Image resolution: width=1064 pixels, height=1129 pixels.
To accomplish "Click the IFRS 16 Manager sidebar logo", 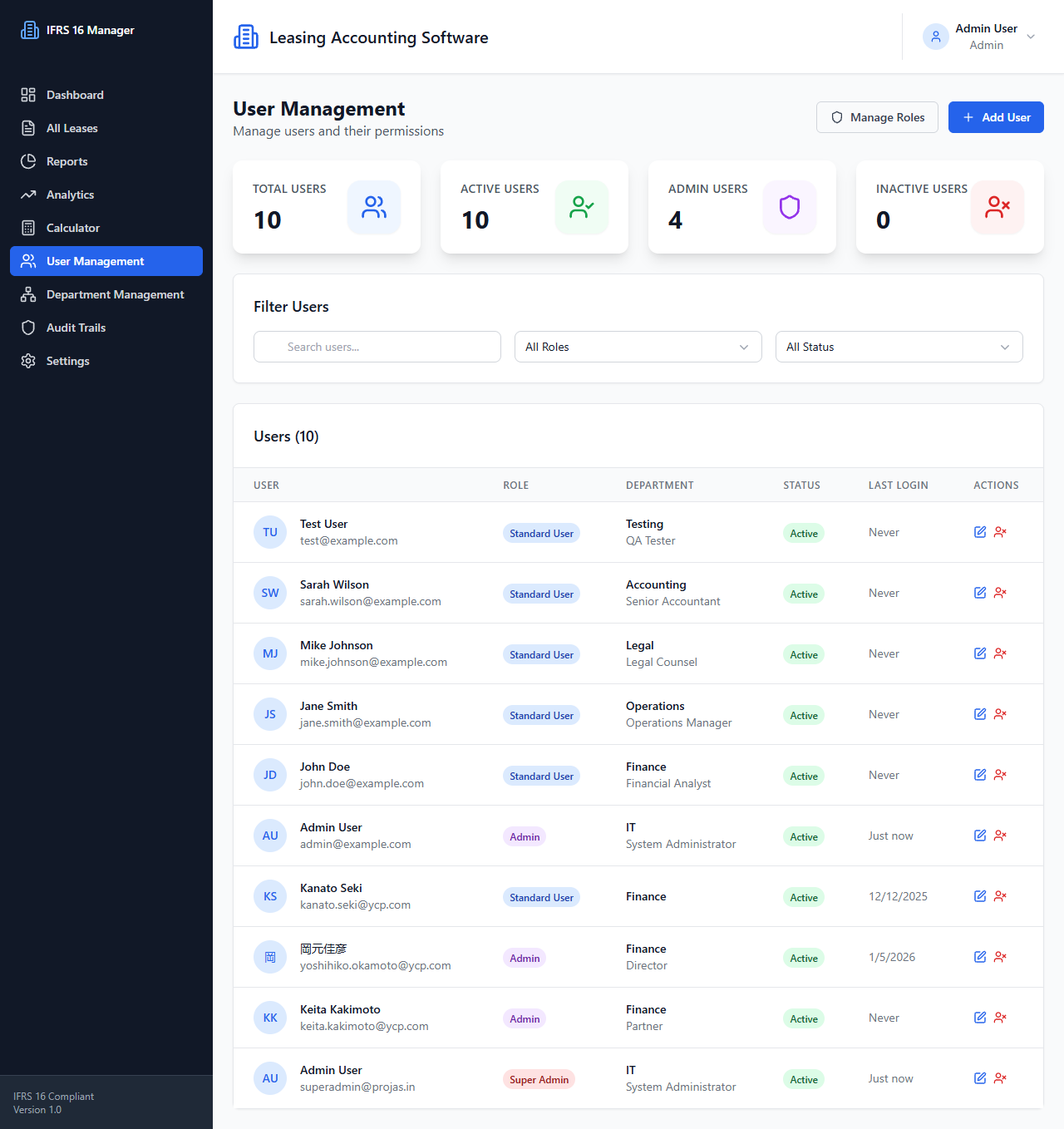I will (x=30, y=30).
